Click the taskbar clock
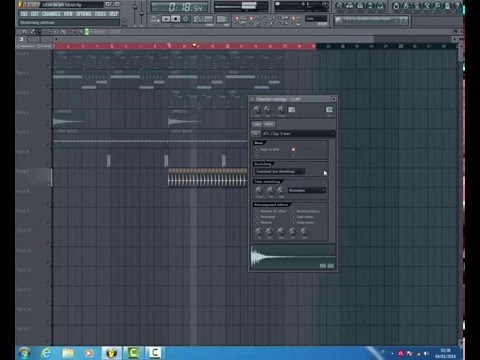Viewport: 480px width, 360px height. pos(445,353)
